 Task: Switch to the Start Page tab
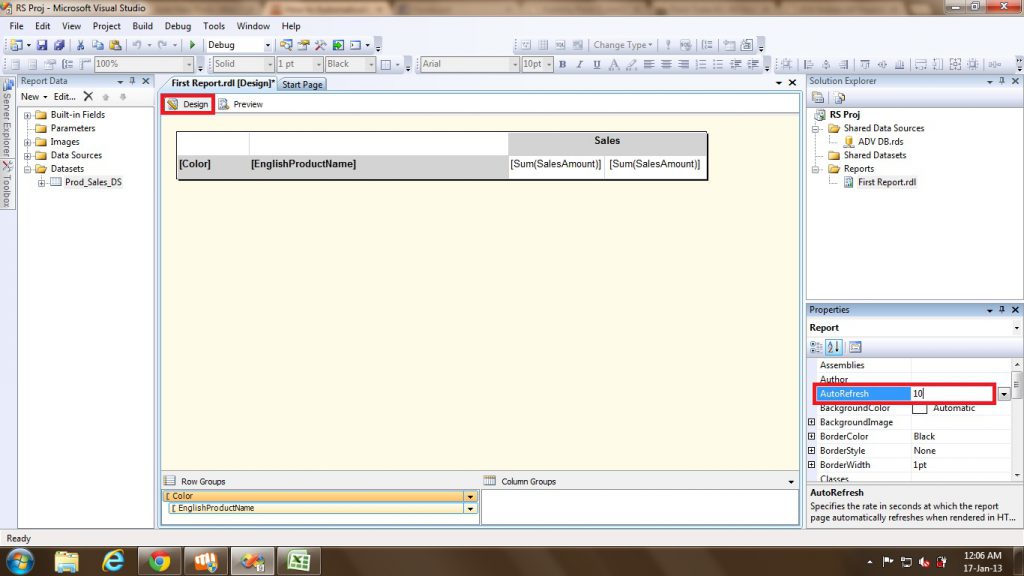(302, 85)
